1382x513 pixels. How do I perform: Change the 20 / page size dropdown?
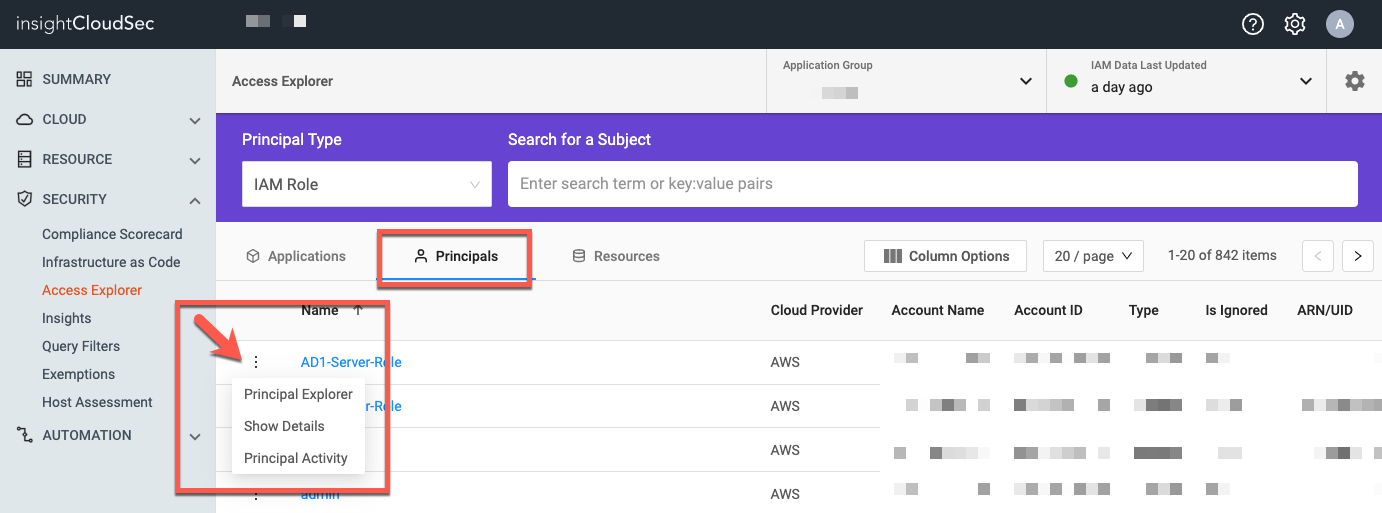pos(1093,256)
